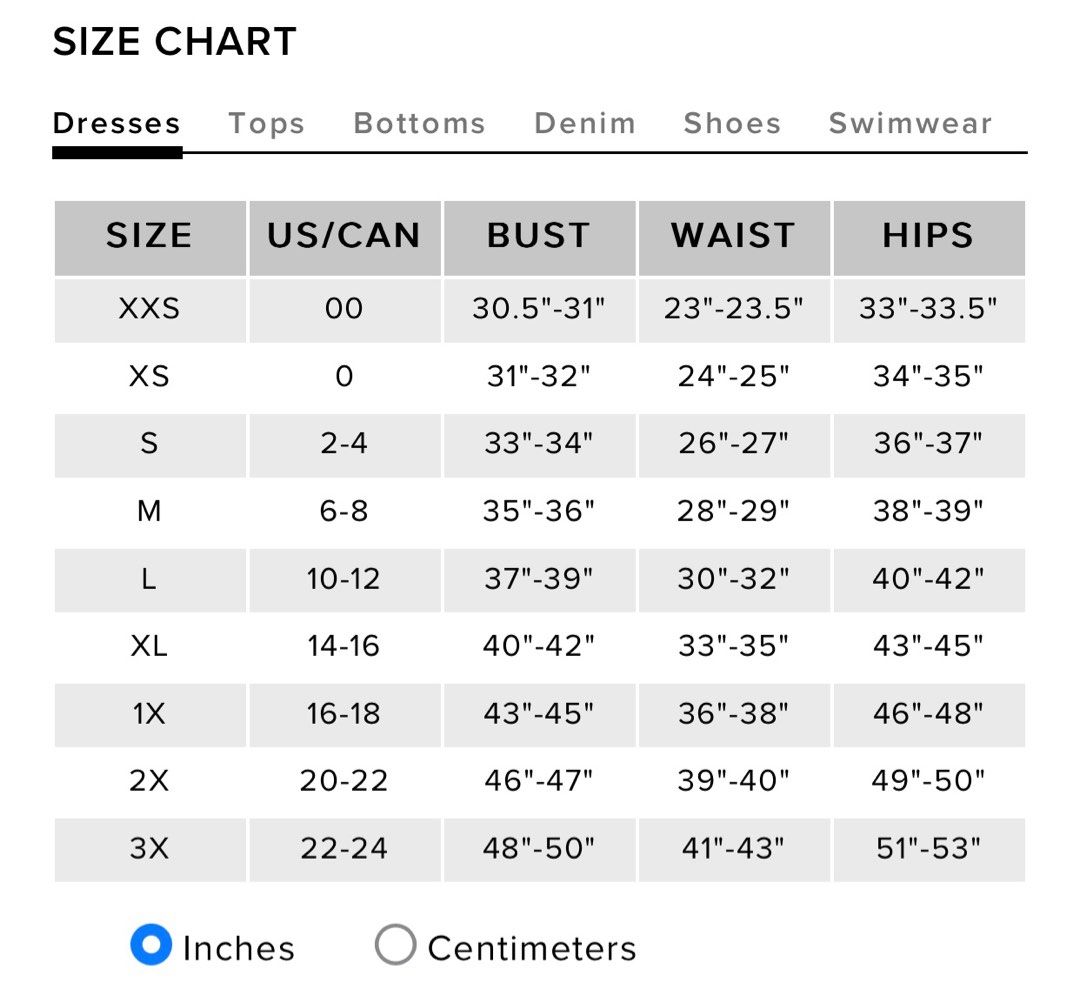Click the M size row label
Screen dimensions: 1080x1003
point(149,511)
